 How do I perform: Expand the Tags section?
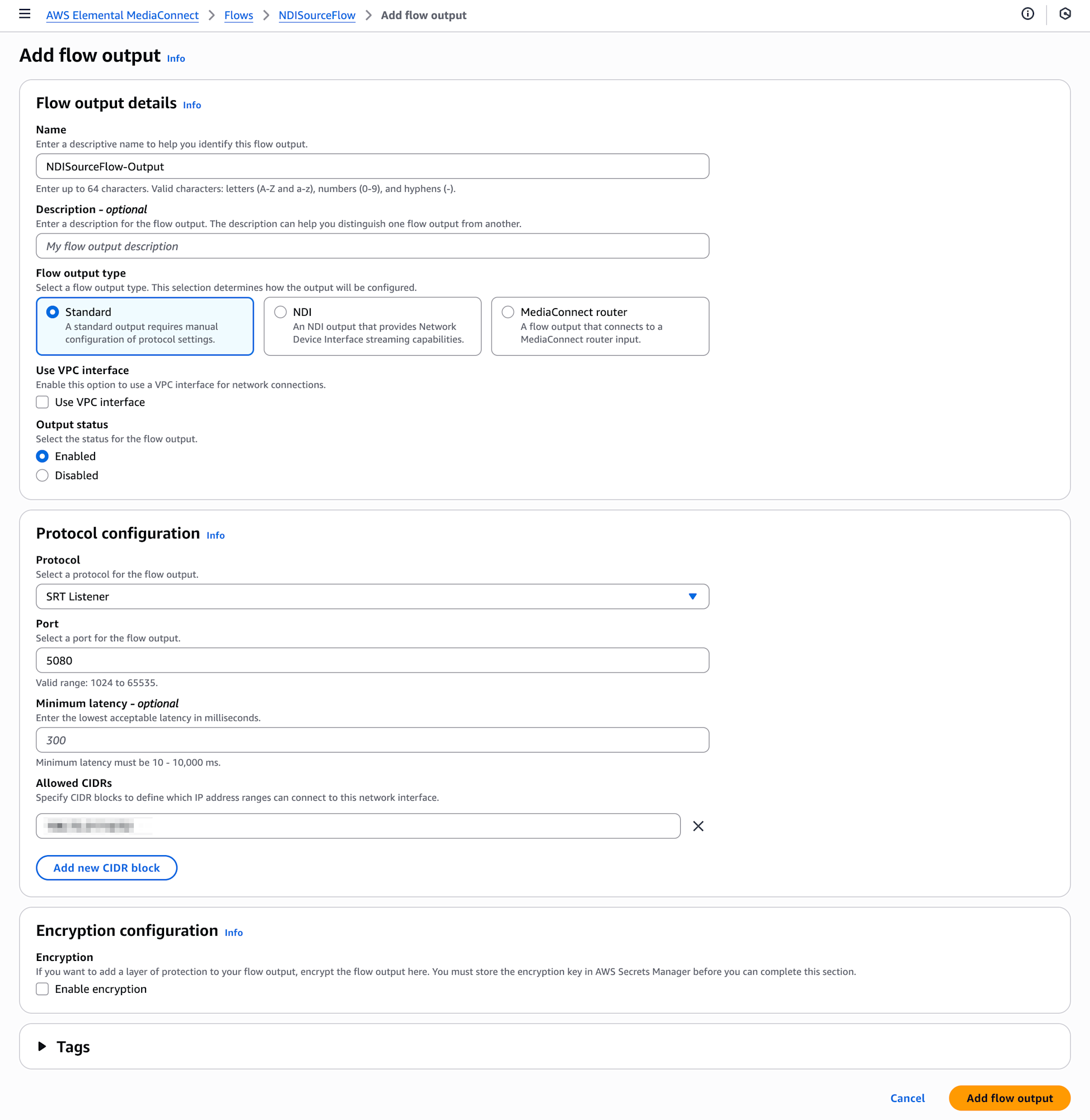click(43, 1047)
